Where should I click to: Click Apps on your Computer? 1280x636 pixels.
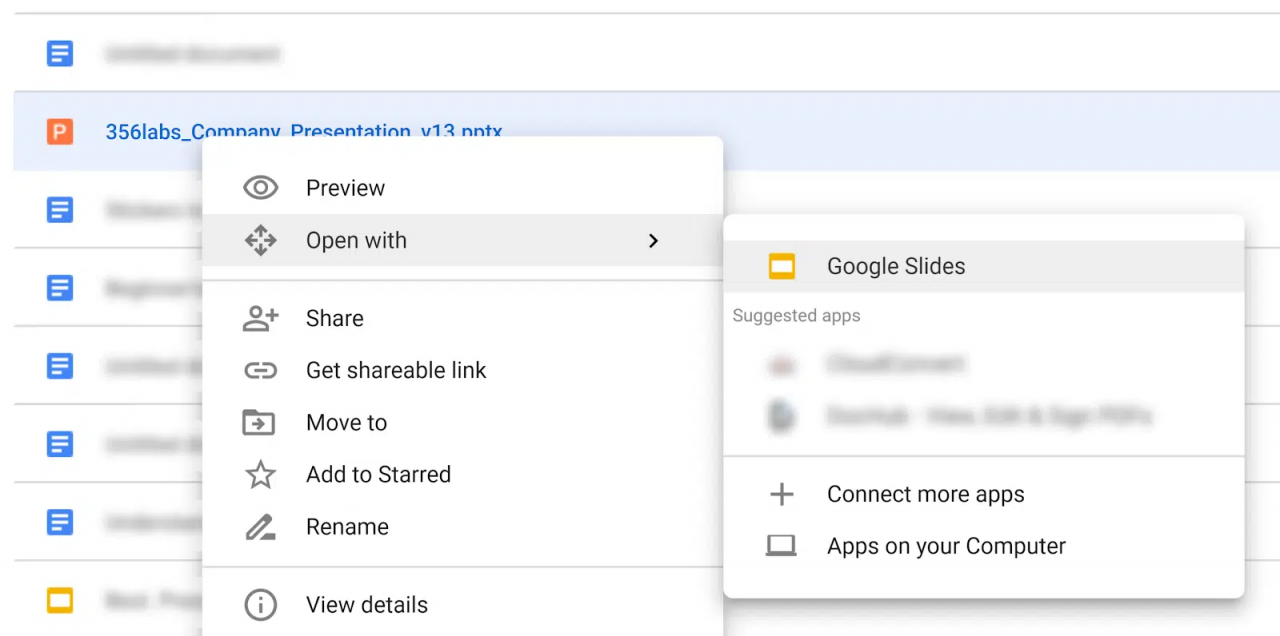pos(946,545)
